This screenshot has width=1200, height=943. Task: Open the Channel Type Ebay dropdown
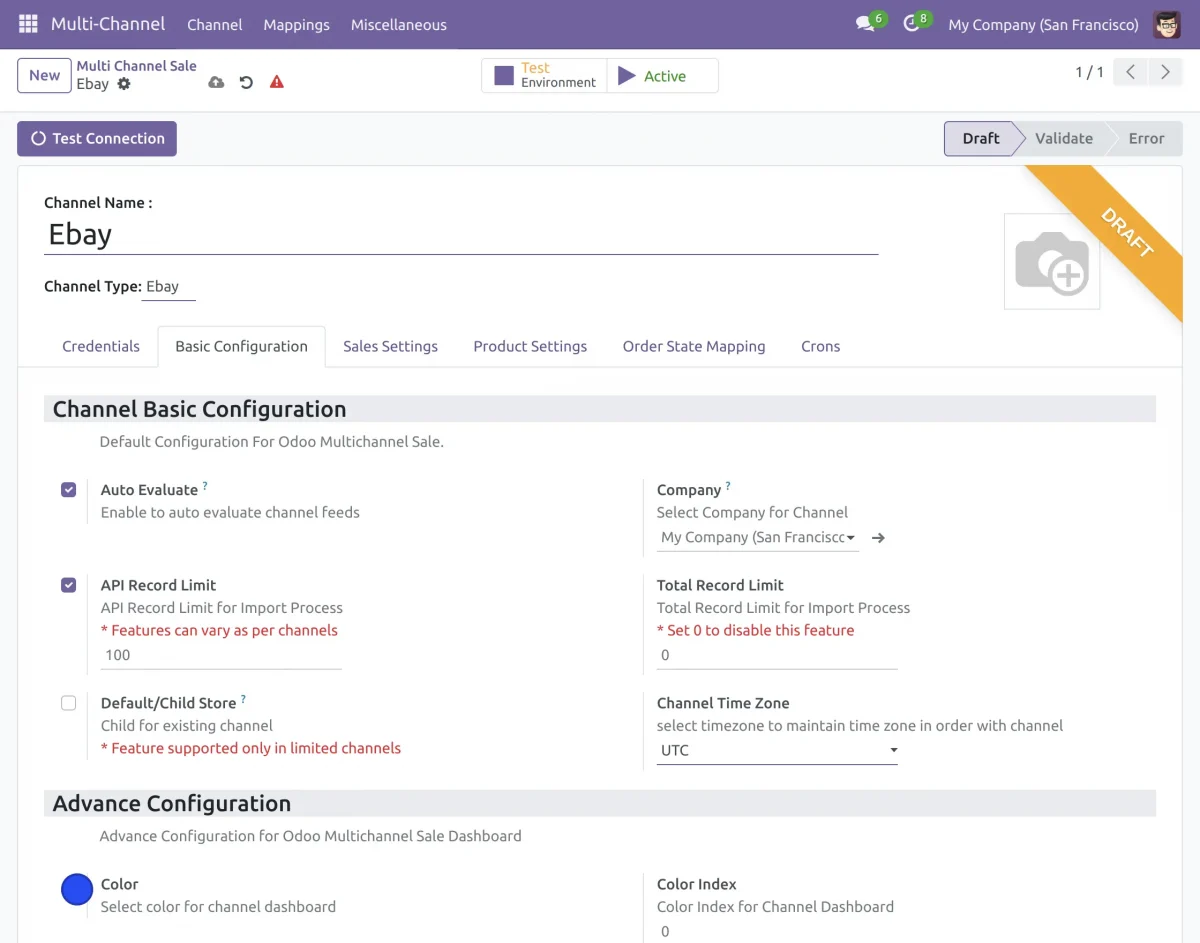pyautogui.click(x=168, y=287)
